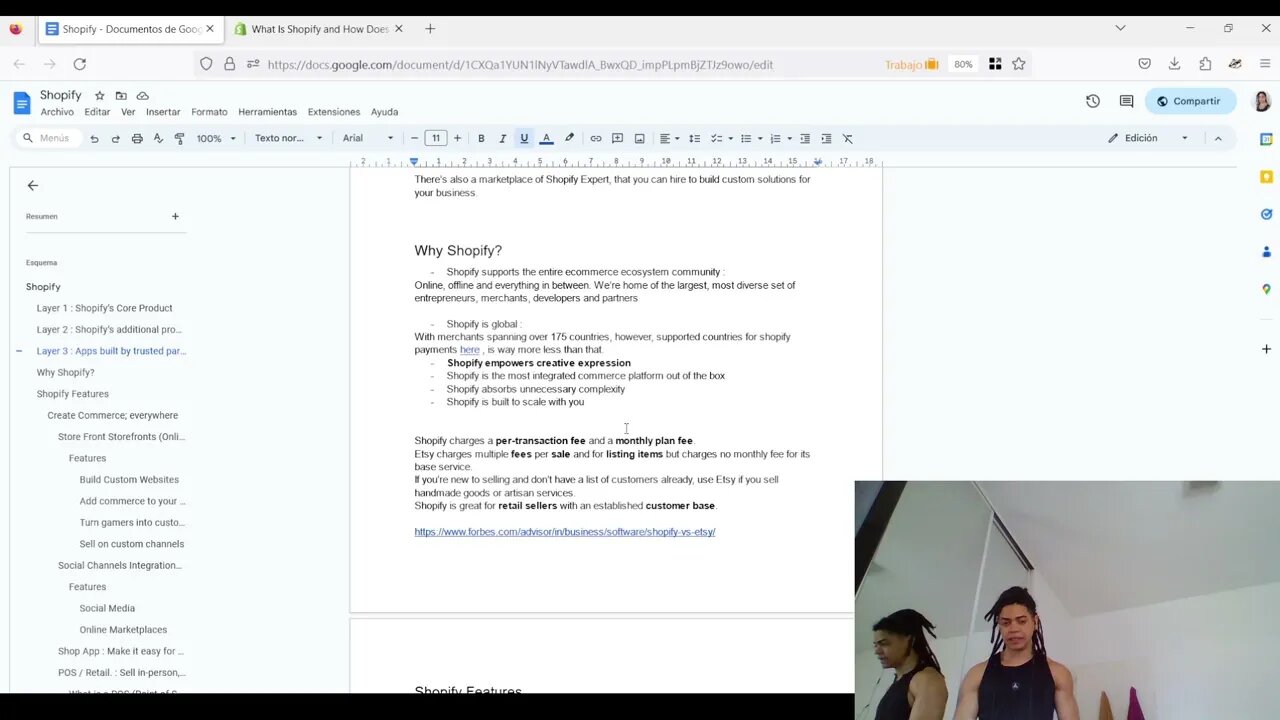Viewport: 1280px width, 720px height.
Task: Click the font size input field
Action: coord(436,138)
